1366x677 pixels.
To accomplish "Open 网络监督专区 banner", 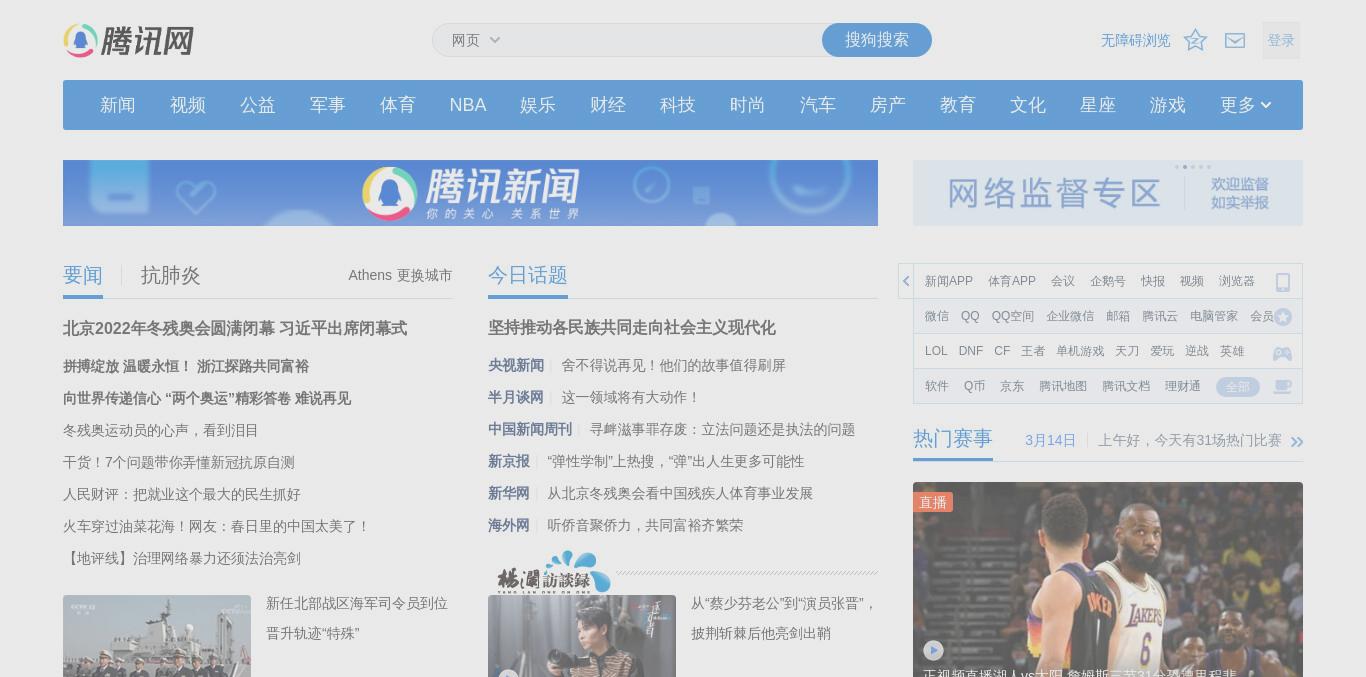I will coord(1108,193).
